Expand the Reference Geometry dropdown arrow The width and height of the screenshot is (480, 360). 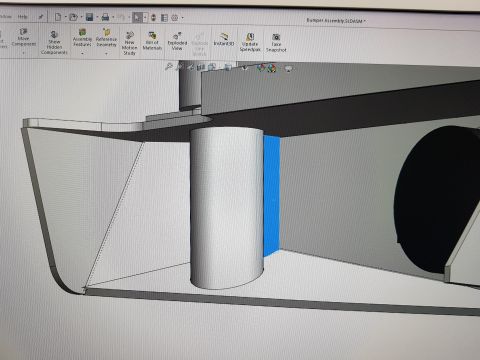[107, 53]
